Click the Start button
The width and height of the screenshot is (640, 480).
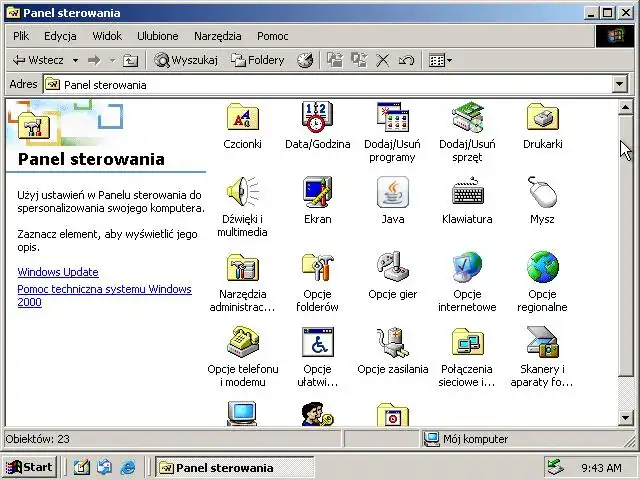click(29, 467)
